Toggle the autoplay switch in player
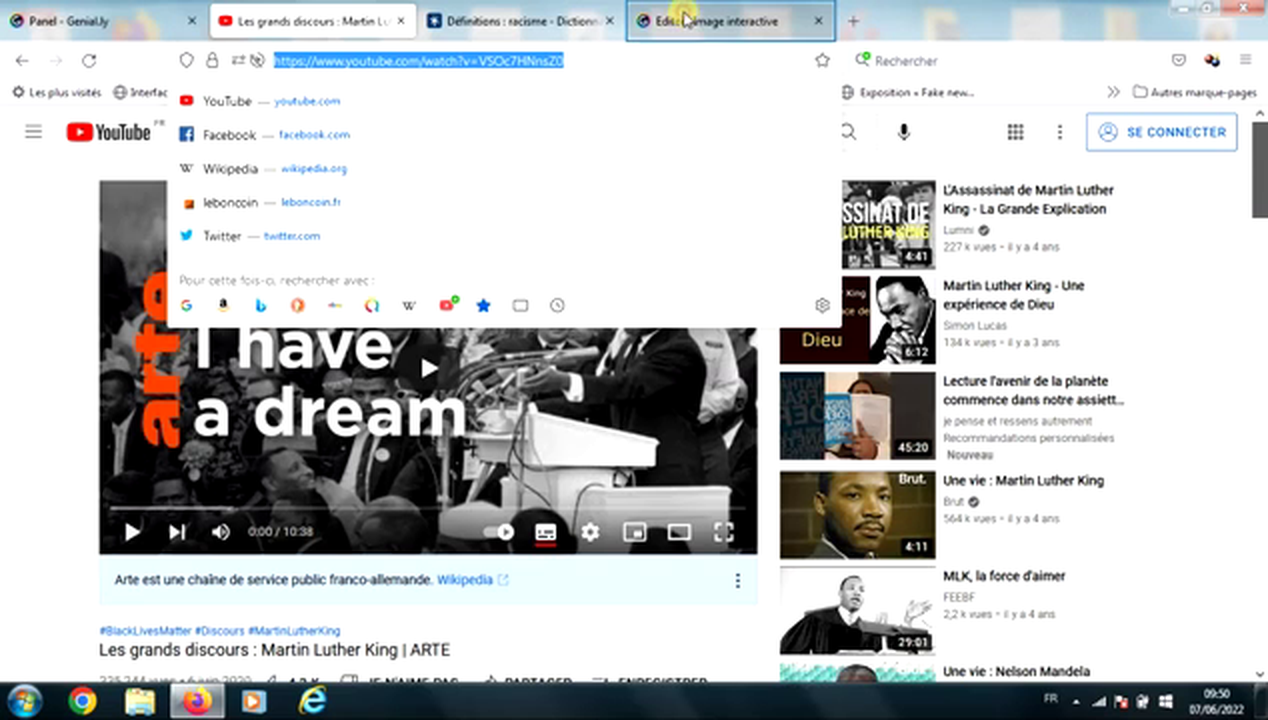 (x=500, y=532)
